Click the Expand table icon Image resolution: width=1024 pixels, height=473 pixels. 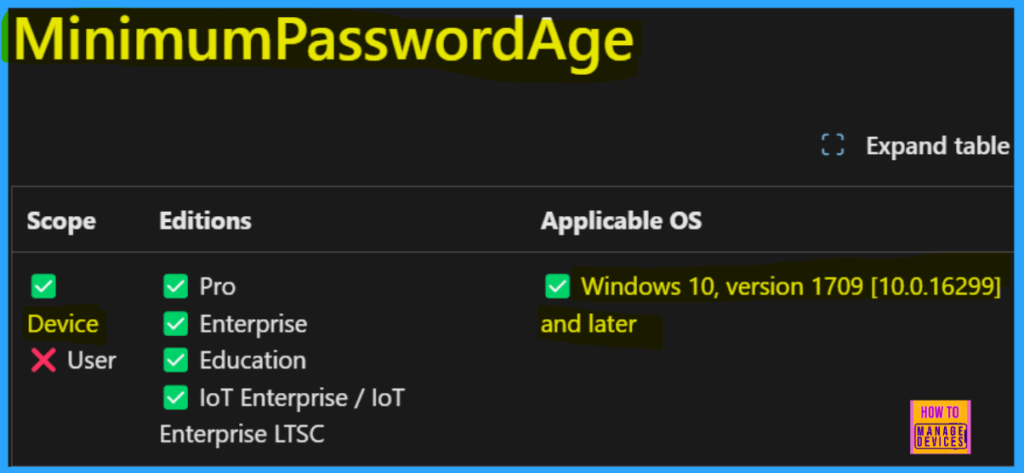[832, 146]
